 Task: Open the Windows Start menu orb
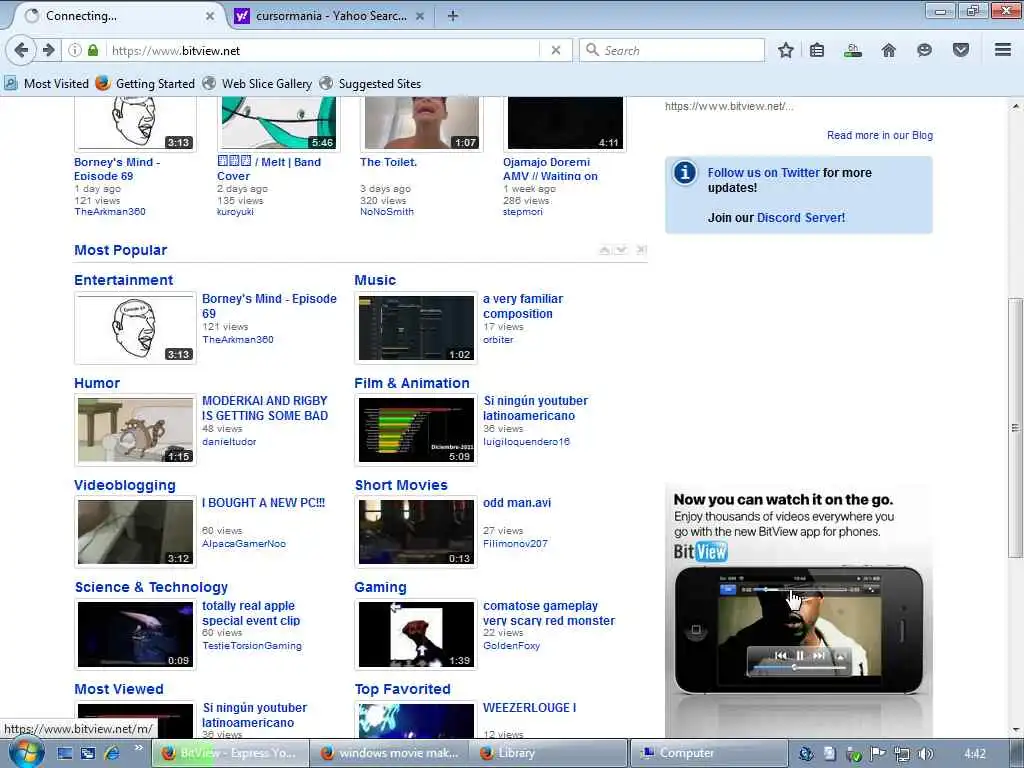coord(27,753)
